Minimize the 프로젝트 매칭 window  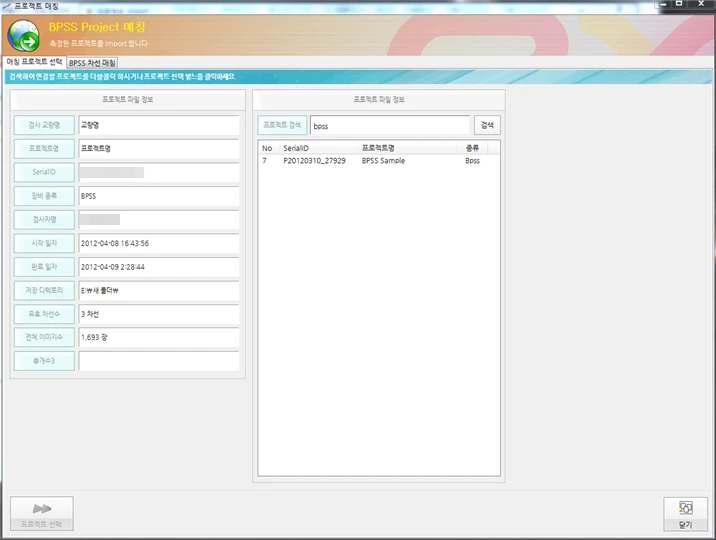(663, 4)
